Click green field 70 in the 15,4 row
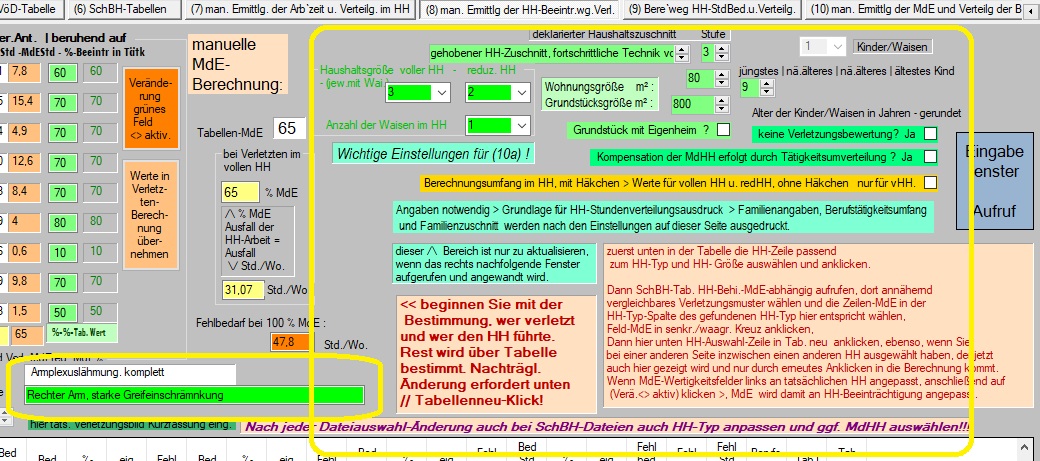Screen dimensions: 1040x461 [x=62, y=102]
